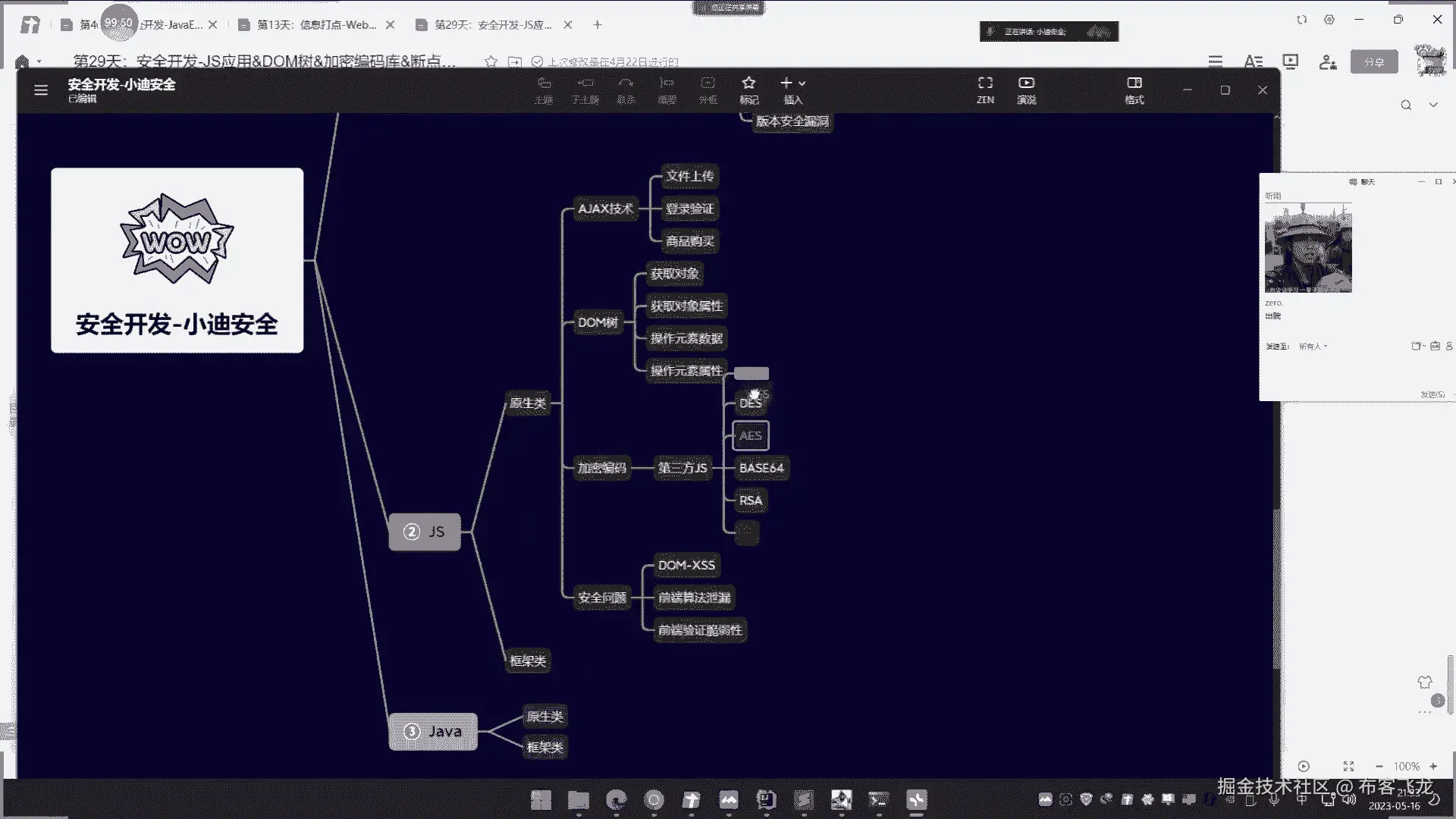The image size is (1456, 819).
Task: Favorite the document with star icon
Action: tap(491, 62)
